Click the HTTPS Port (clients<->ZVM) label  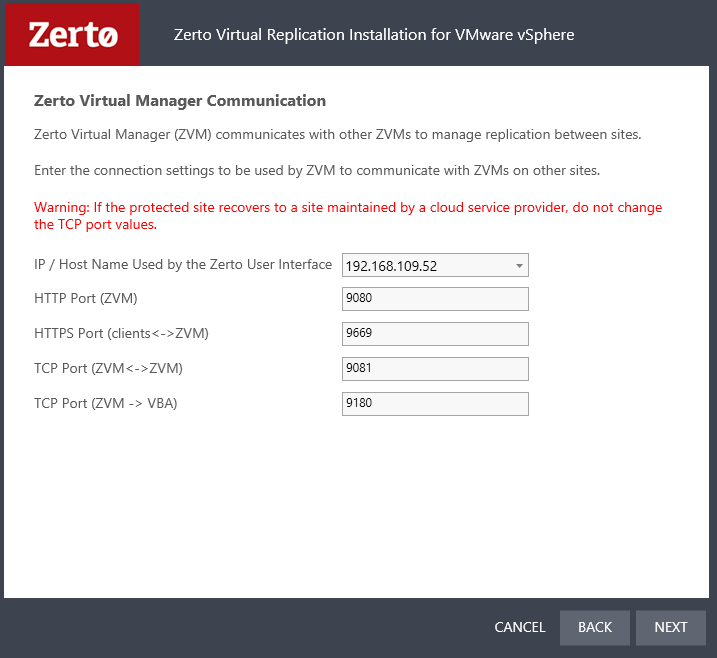(x=121, y=334)
